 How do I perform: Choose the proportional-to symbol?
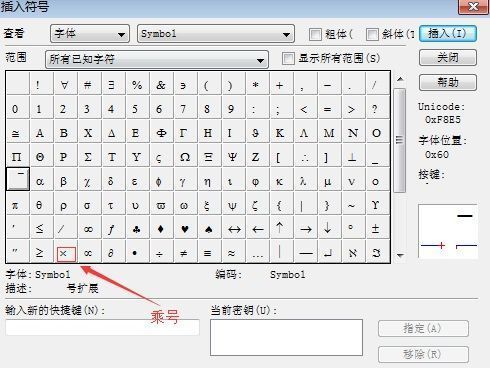(x=88, y=253)
